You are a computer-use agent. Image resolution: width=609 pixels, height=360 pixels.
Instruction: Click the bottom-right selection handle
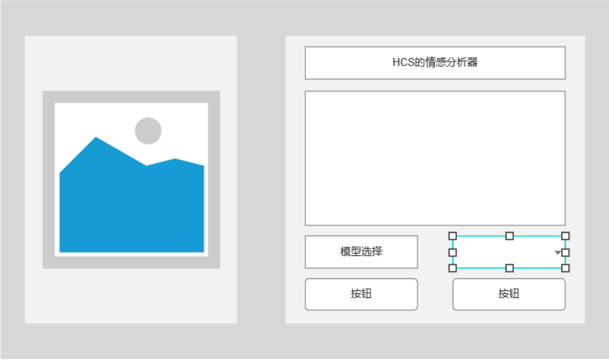coord(566,268)
